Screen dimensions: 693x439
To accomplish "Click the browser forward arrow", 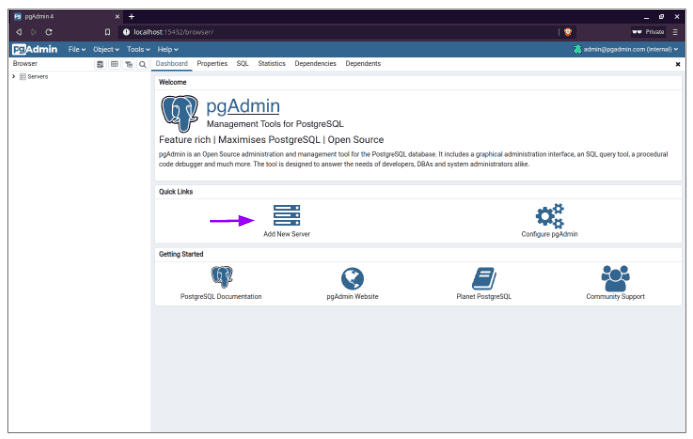I will [x=34, y=32].
